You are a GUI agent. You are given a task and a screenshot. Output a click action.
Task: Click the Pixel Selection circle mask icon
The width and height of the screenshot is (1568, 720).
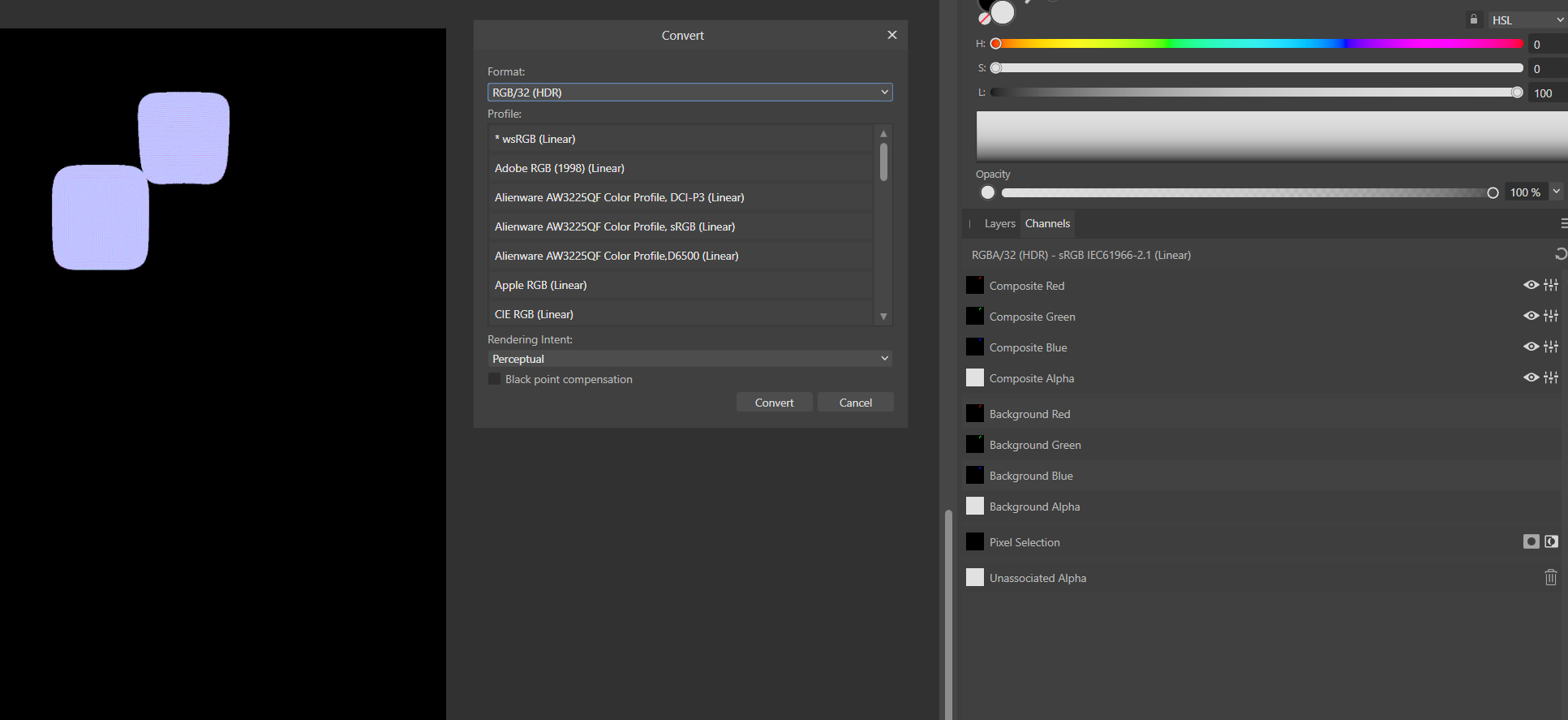[x=1531, y=541]
